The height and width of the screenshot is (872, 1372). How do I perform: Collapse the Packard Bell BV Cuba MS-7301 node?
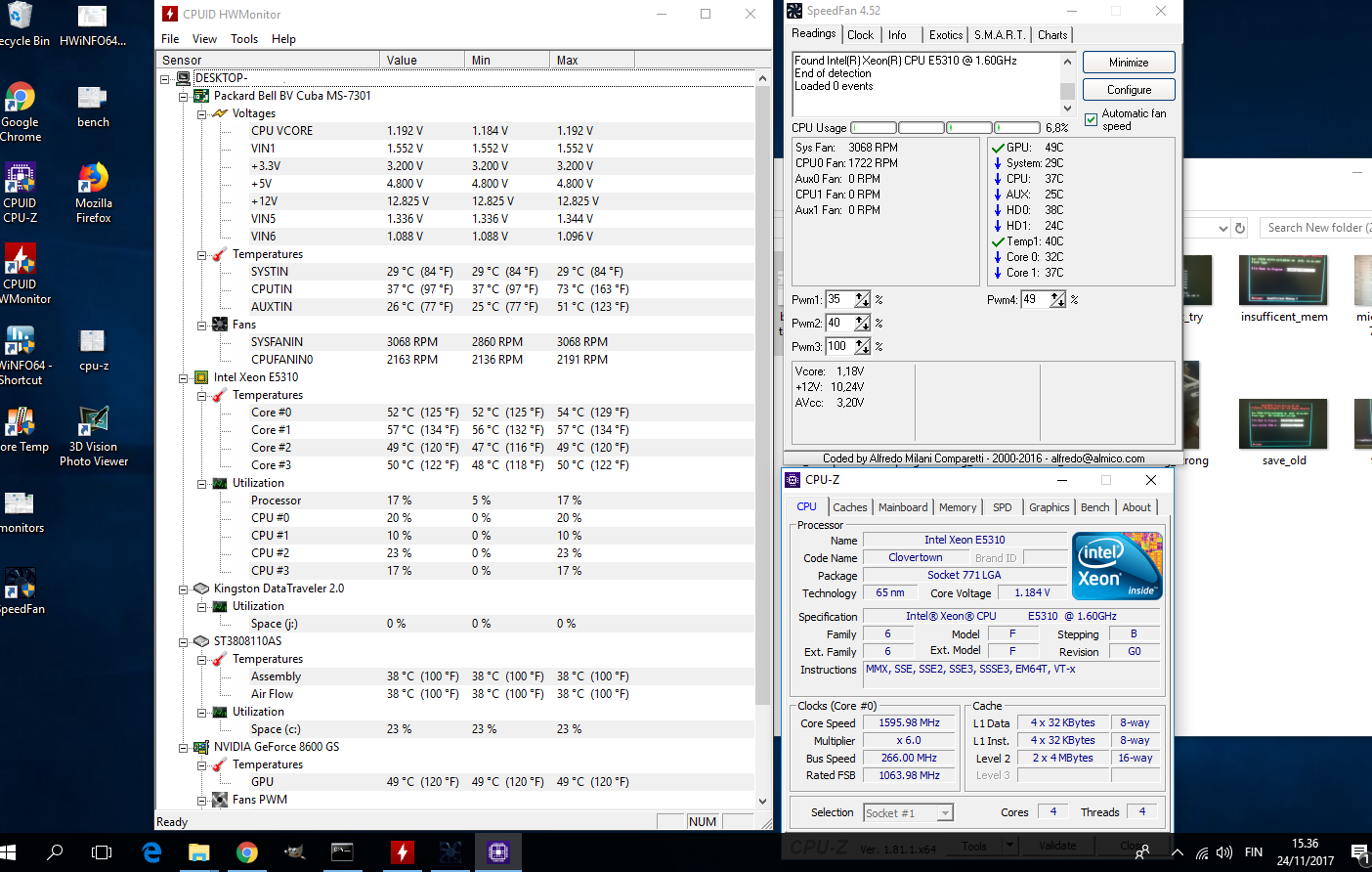[x=184, y=96]
